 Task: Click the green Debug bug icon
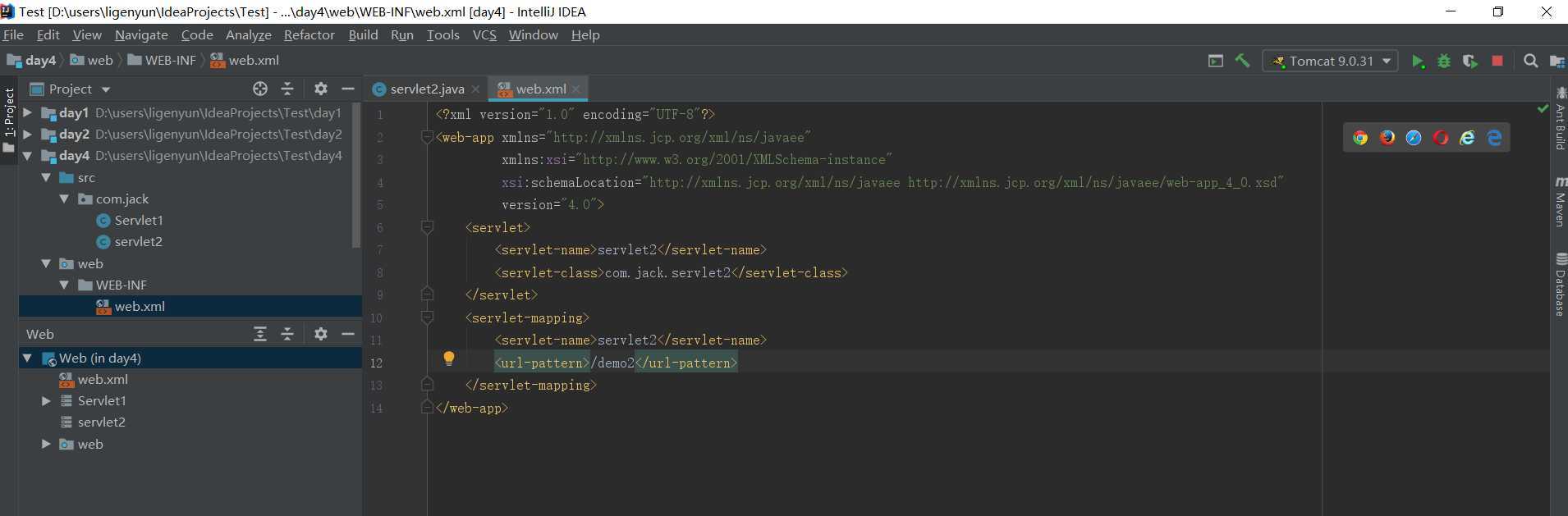1444,62
